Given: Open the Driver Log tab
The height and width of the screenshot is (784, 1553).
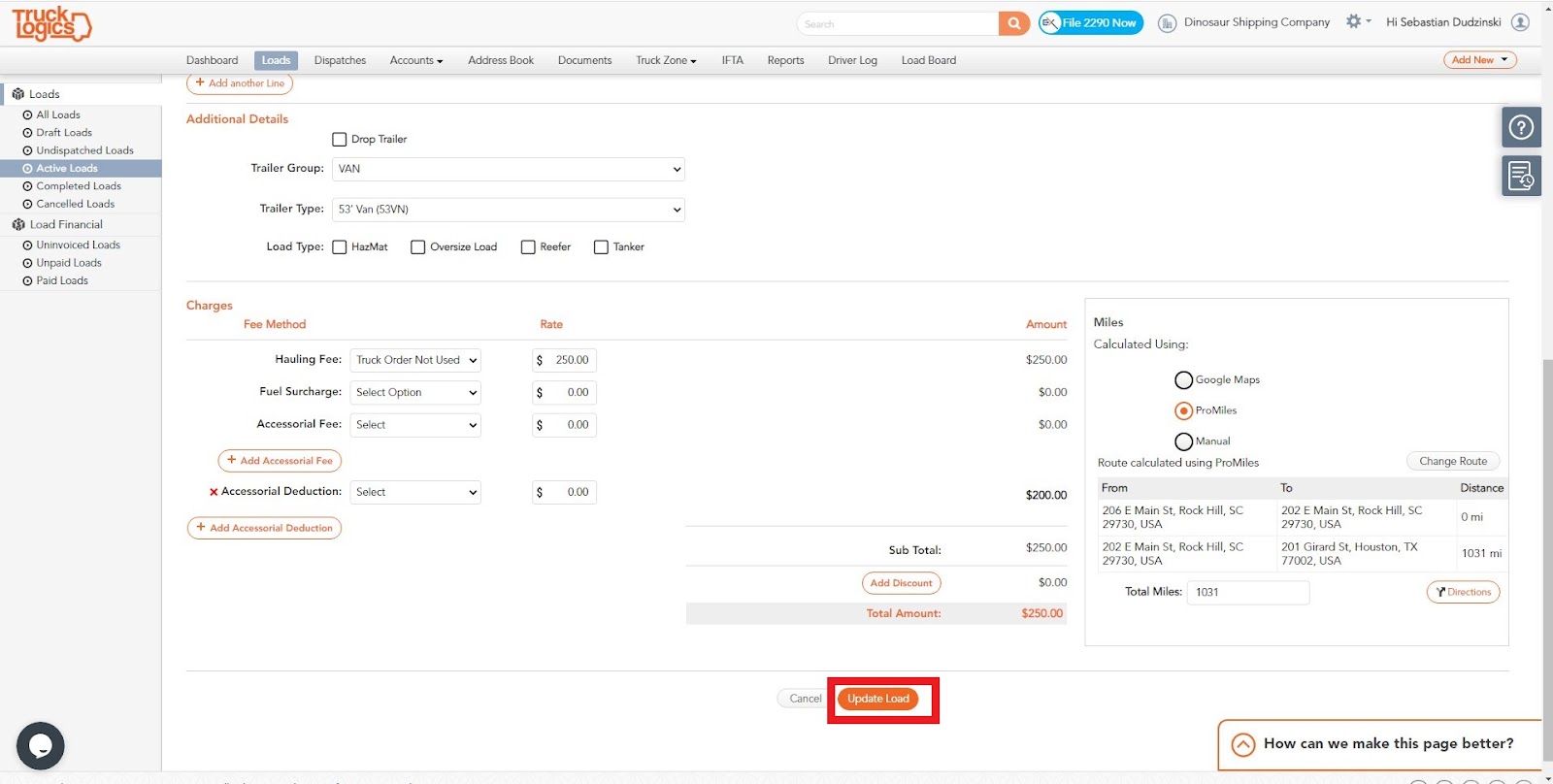Looking at the screenshot, I should pos(852,60).
